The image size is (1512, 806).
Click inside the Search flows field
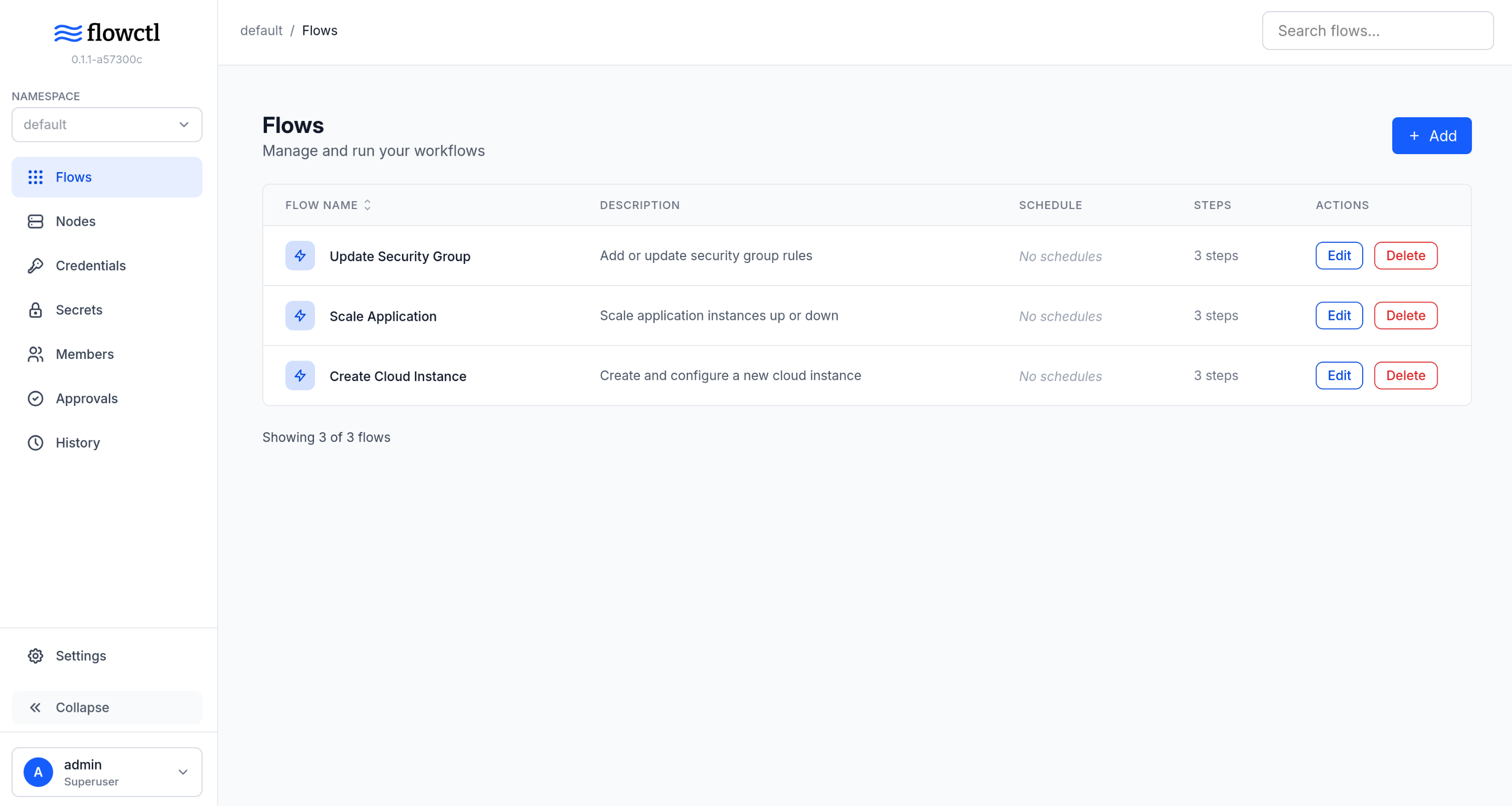tap(1377, 30)
